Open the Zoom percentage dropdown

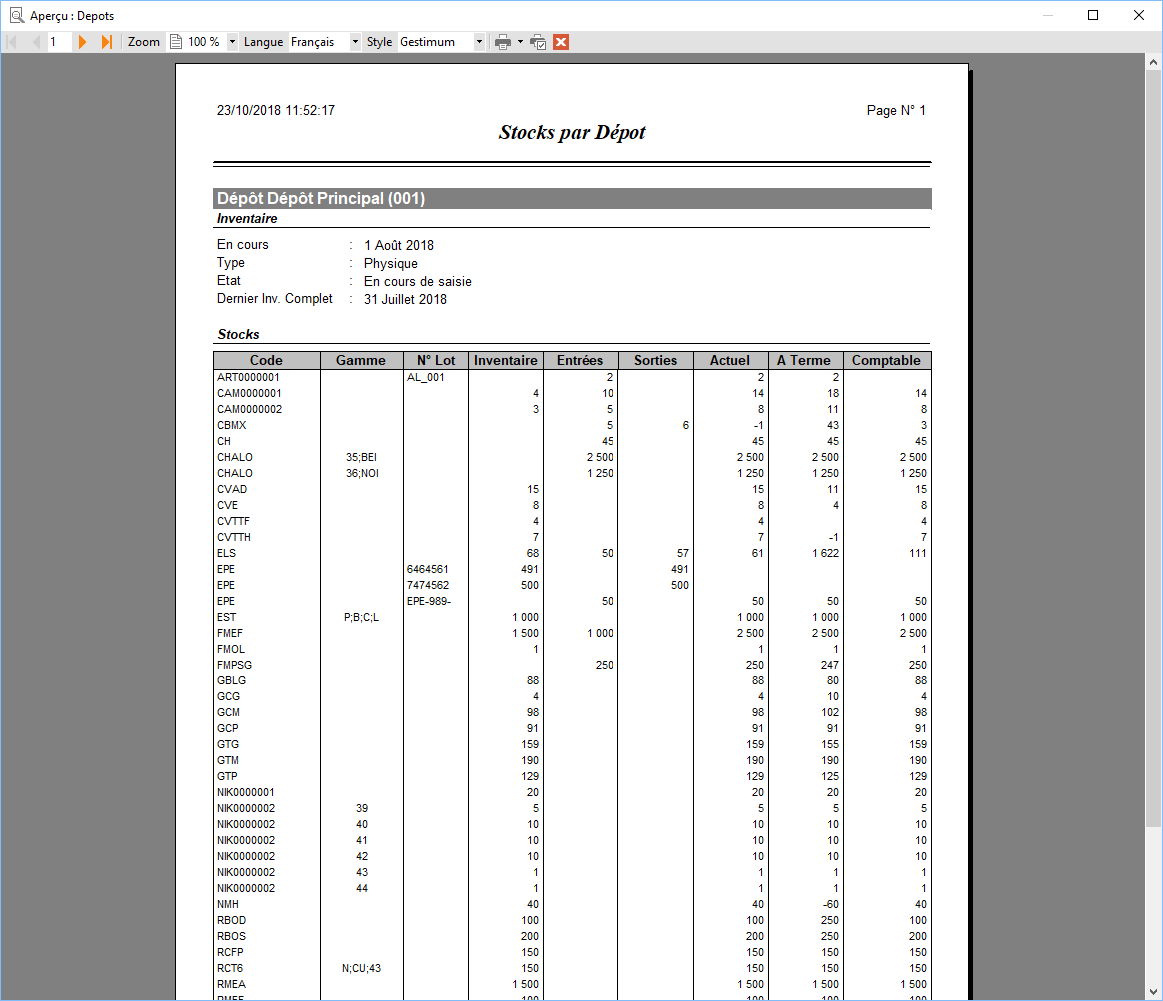click(x=232, y=42)
